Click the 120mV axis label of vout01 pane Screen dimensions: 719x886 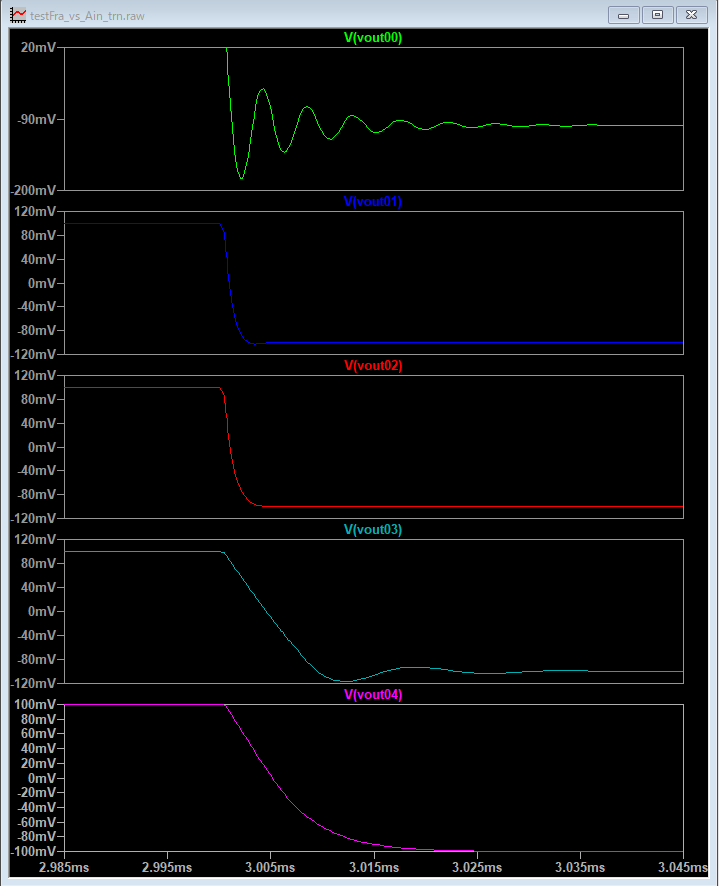coord(35,211)
